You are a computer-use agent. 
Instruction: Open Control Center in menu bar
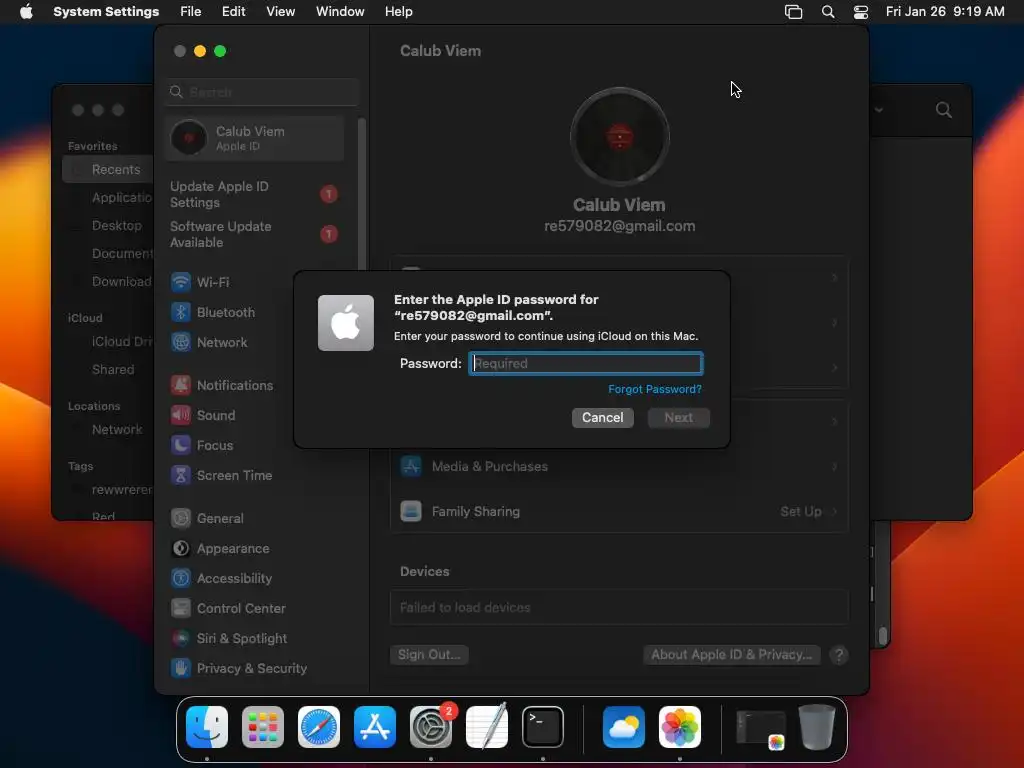[861, 12]
